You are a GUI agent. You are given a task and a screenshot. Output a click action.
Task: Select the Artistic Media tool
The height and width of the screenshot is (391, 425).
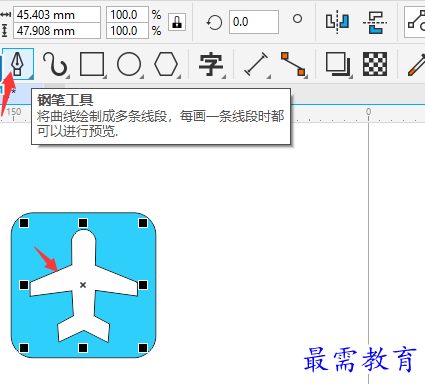tap(55, 64)
